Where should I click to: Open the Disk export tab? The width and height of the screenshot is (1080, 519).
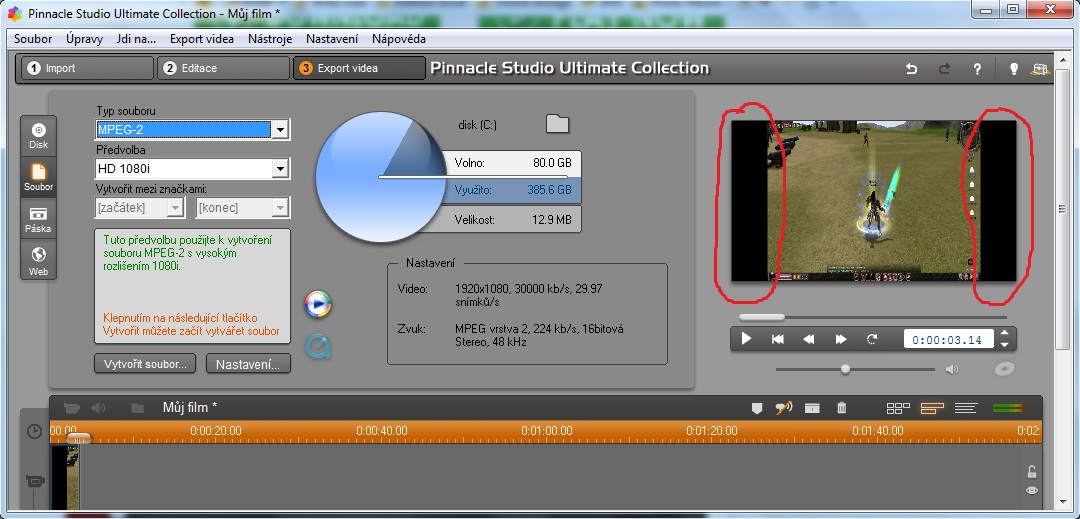click(39, 136)
